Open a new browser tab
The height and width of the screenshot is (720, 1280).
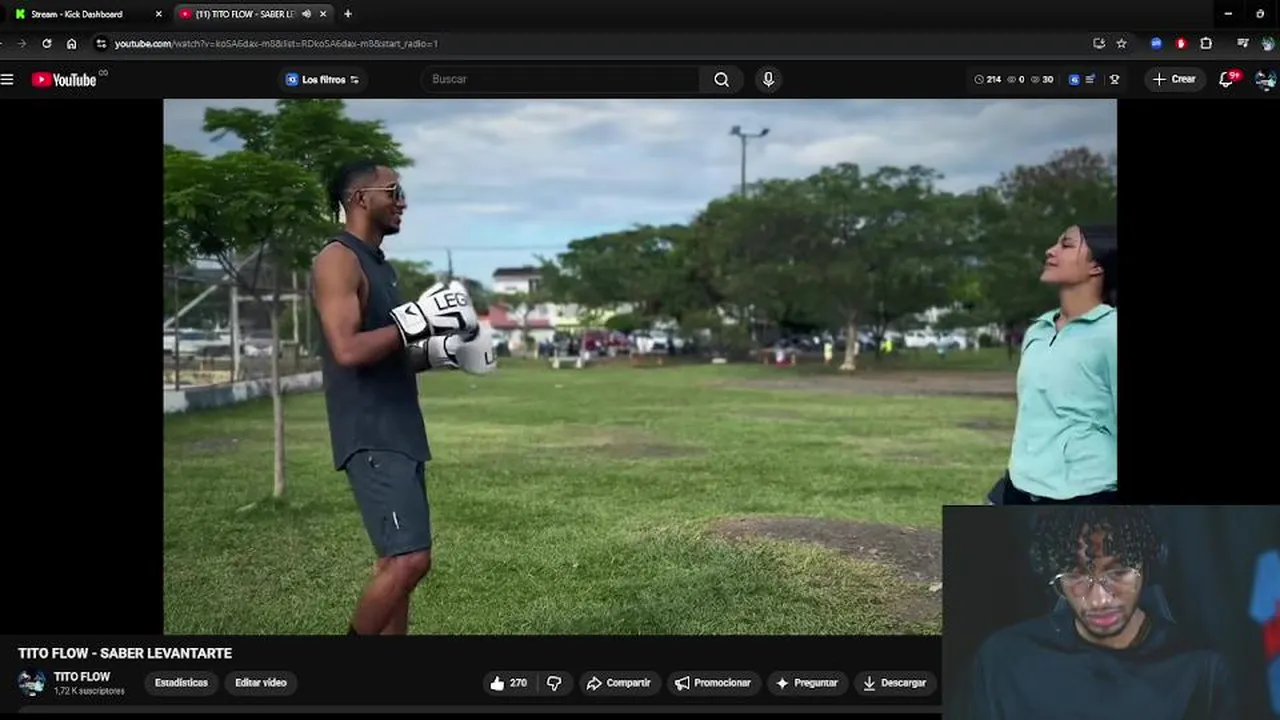click(x=348, y=14)
